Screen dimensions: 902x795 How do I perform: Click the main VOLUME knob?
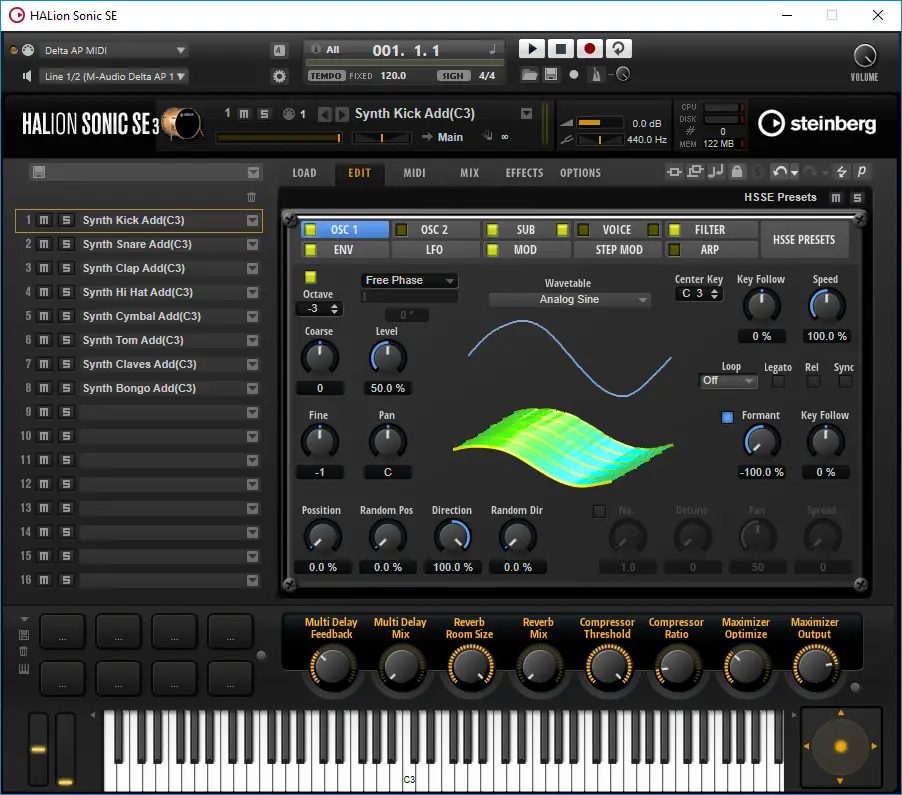(864, 56)
